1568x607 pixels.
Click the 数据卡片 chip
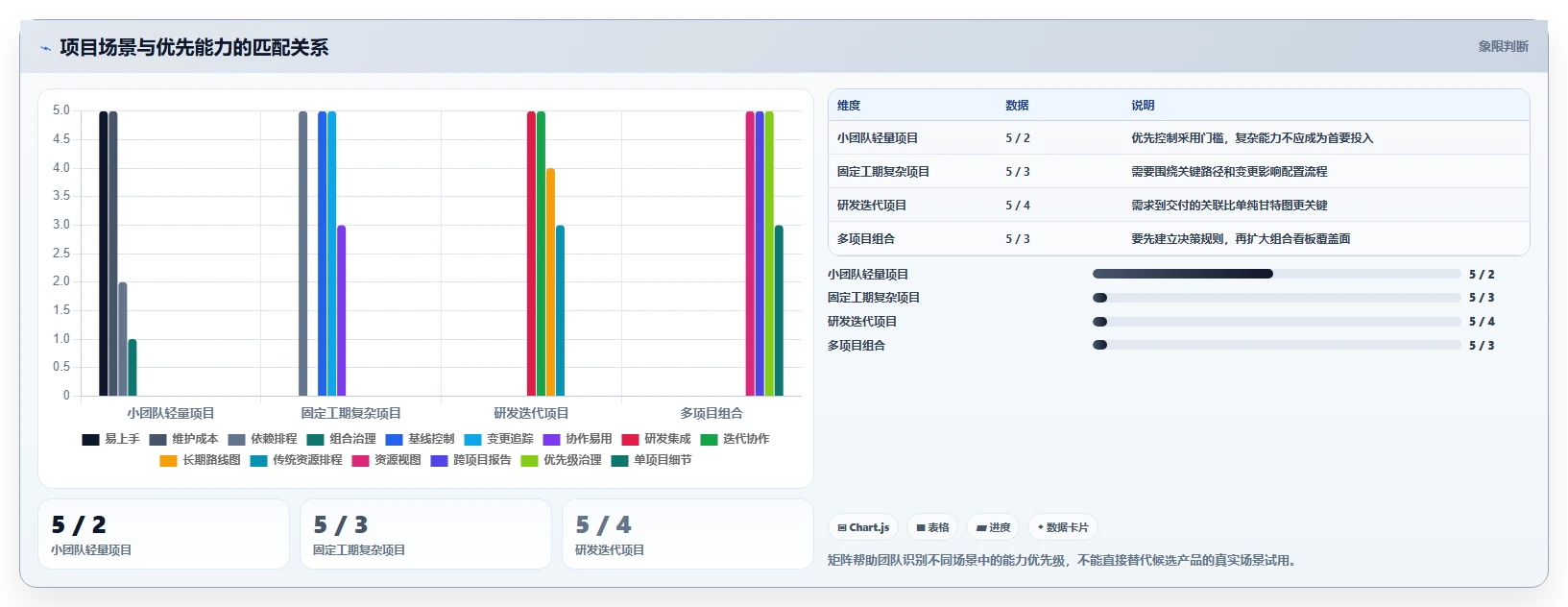[x=1063, y=527]
